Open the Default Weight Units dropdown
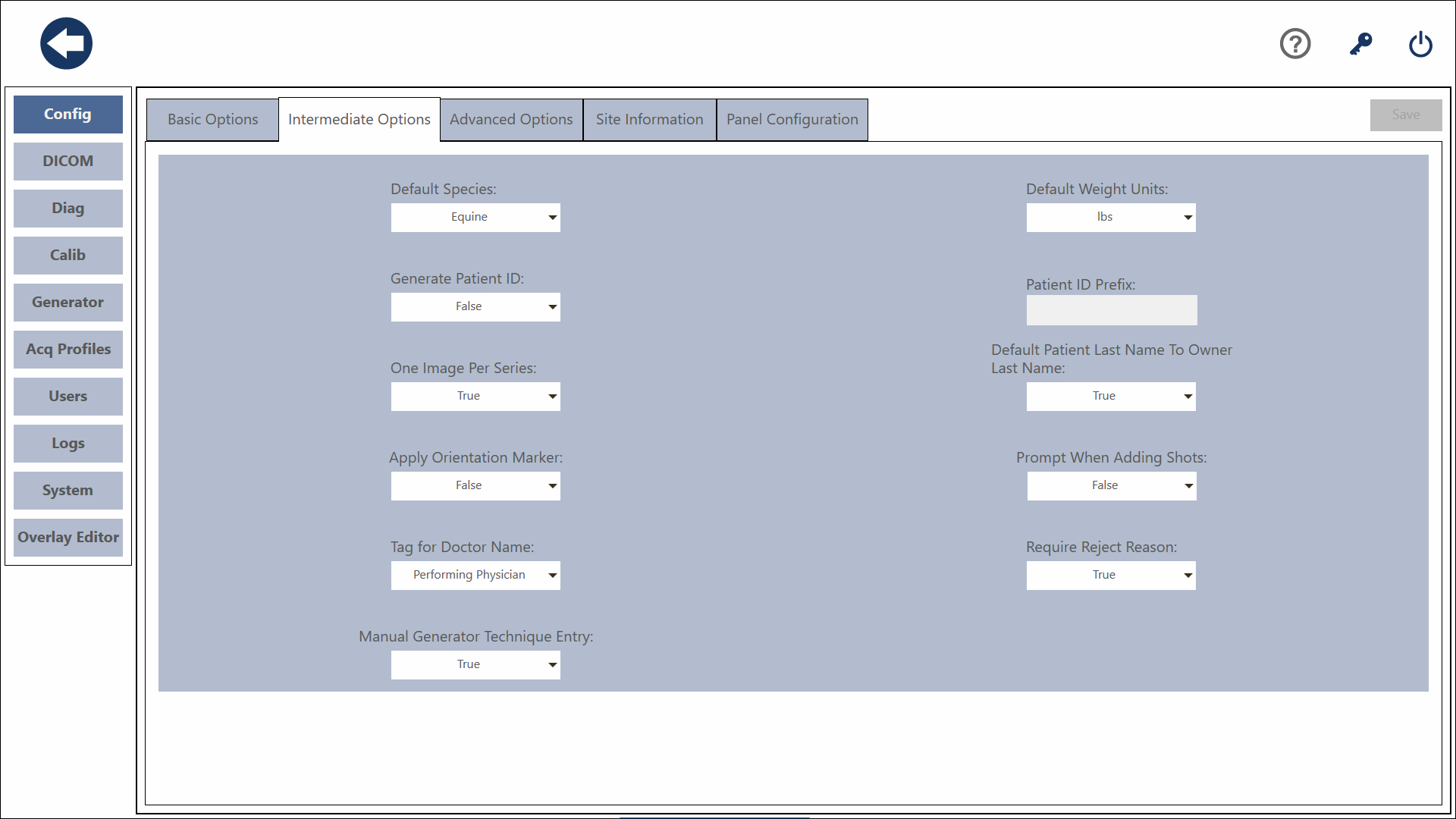Screen dimensions: 1456x819 click(1111, 218)
